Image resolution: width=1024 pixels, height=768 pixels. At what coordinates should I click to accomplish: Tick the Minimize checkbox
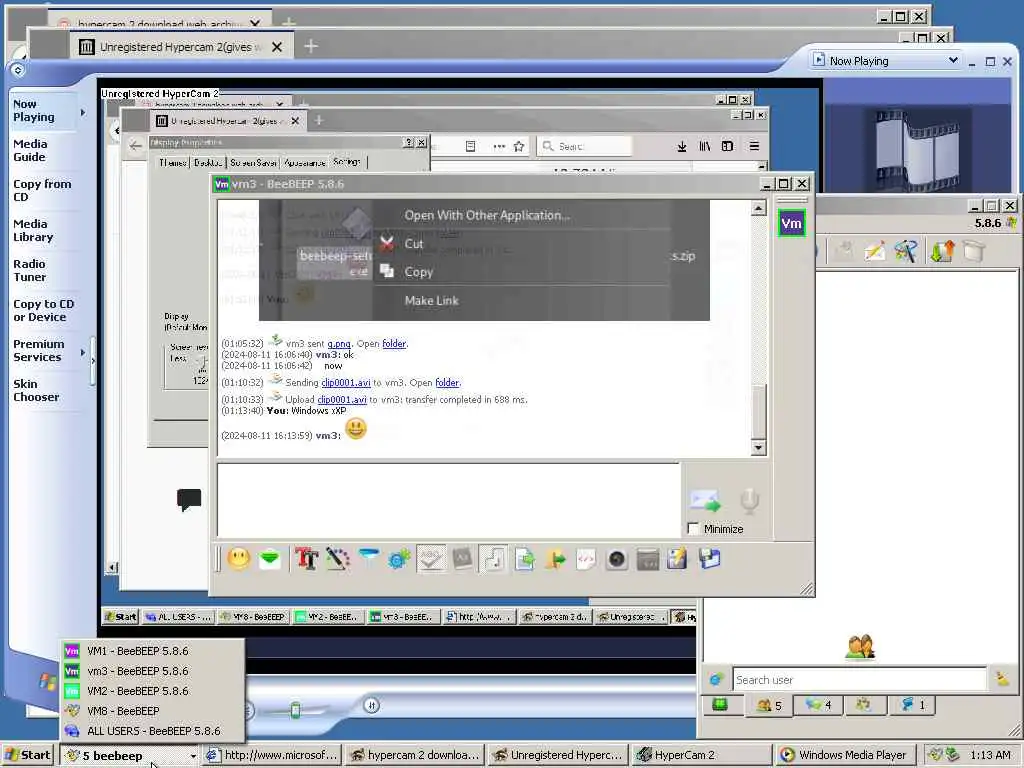[x=694, y=529]
